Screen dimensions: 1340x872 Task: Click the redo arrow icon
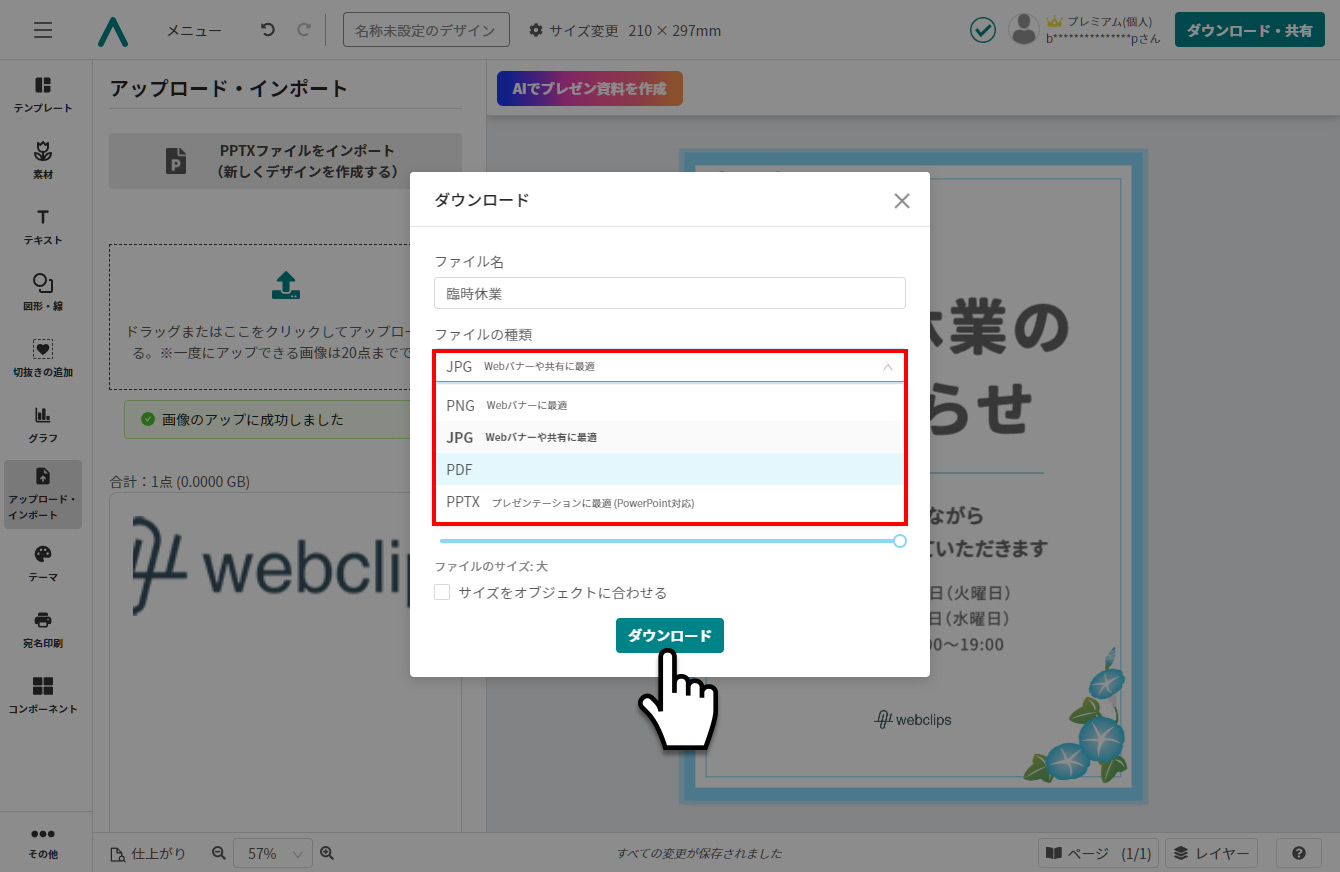[x=303, y=30]
